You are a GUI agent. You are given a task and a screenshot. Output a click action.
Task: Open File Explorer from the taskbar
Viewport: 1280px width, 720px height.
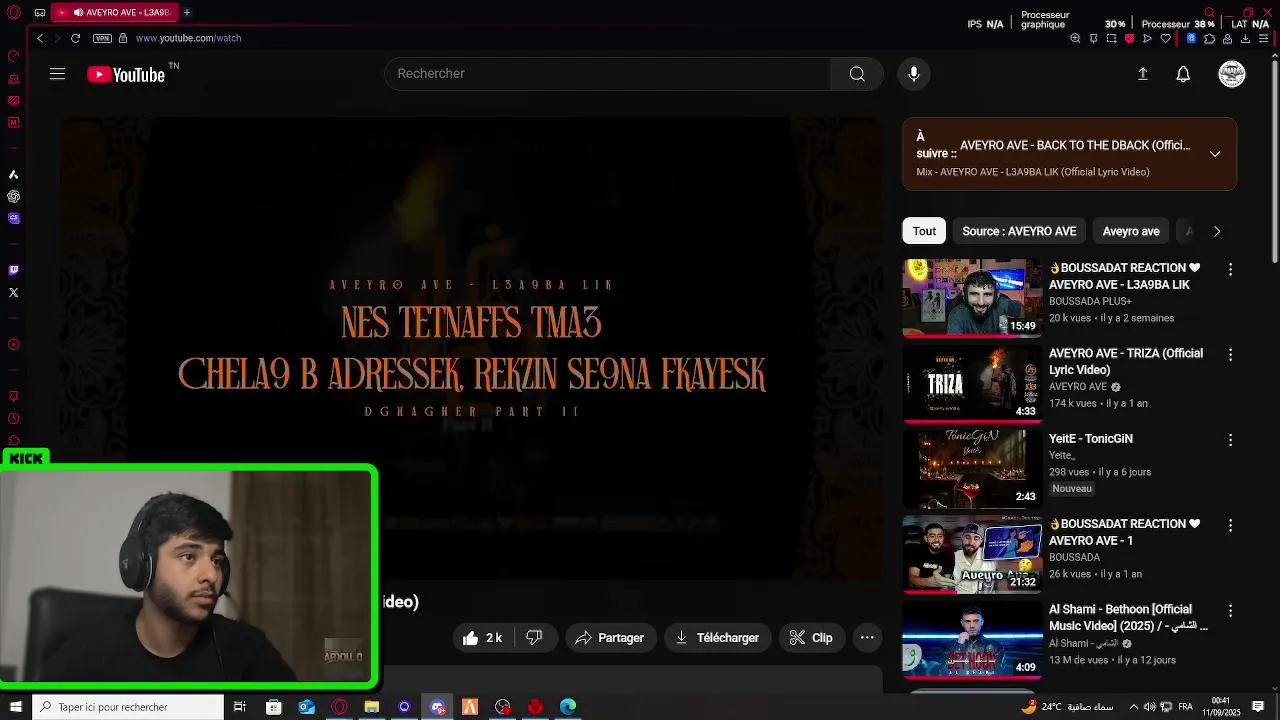coord(371,707)
